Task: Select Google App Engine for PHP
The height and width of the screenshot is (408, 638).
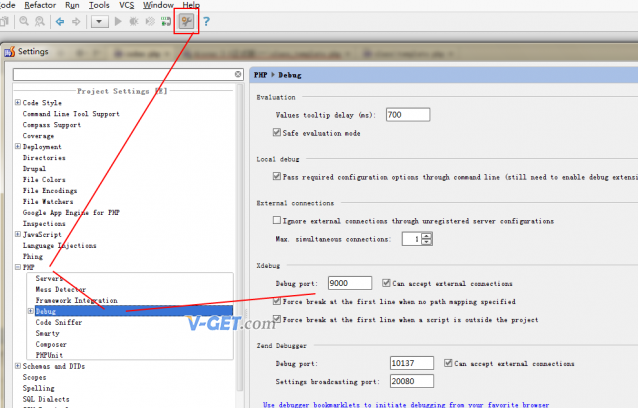Action: [71, 213]
